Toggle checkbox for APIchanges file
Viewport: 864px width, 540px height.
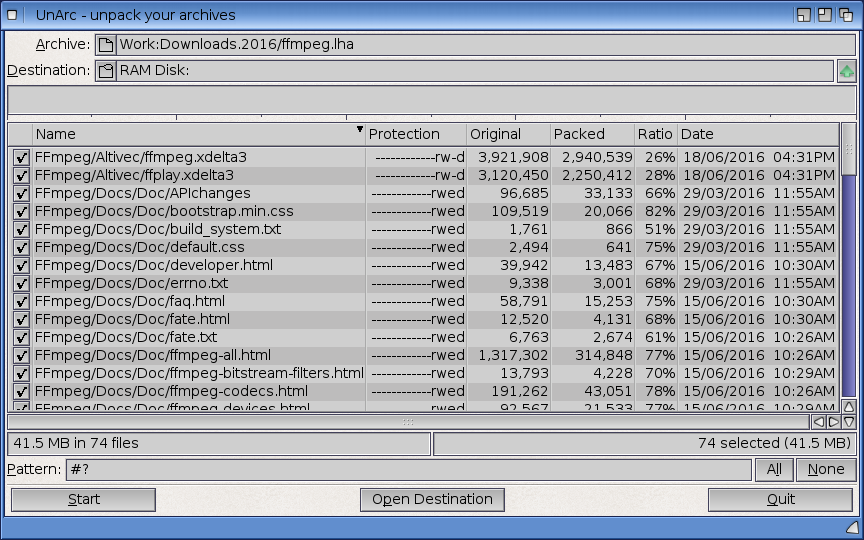point(21,193)
